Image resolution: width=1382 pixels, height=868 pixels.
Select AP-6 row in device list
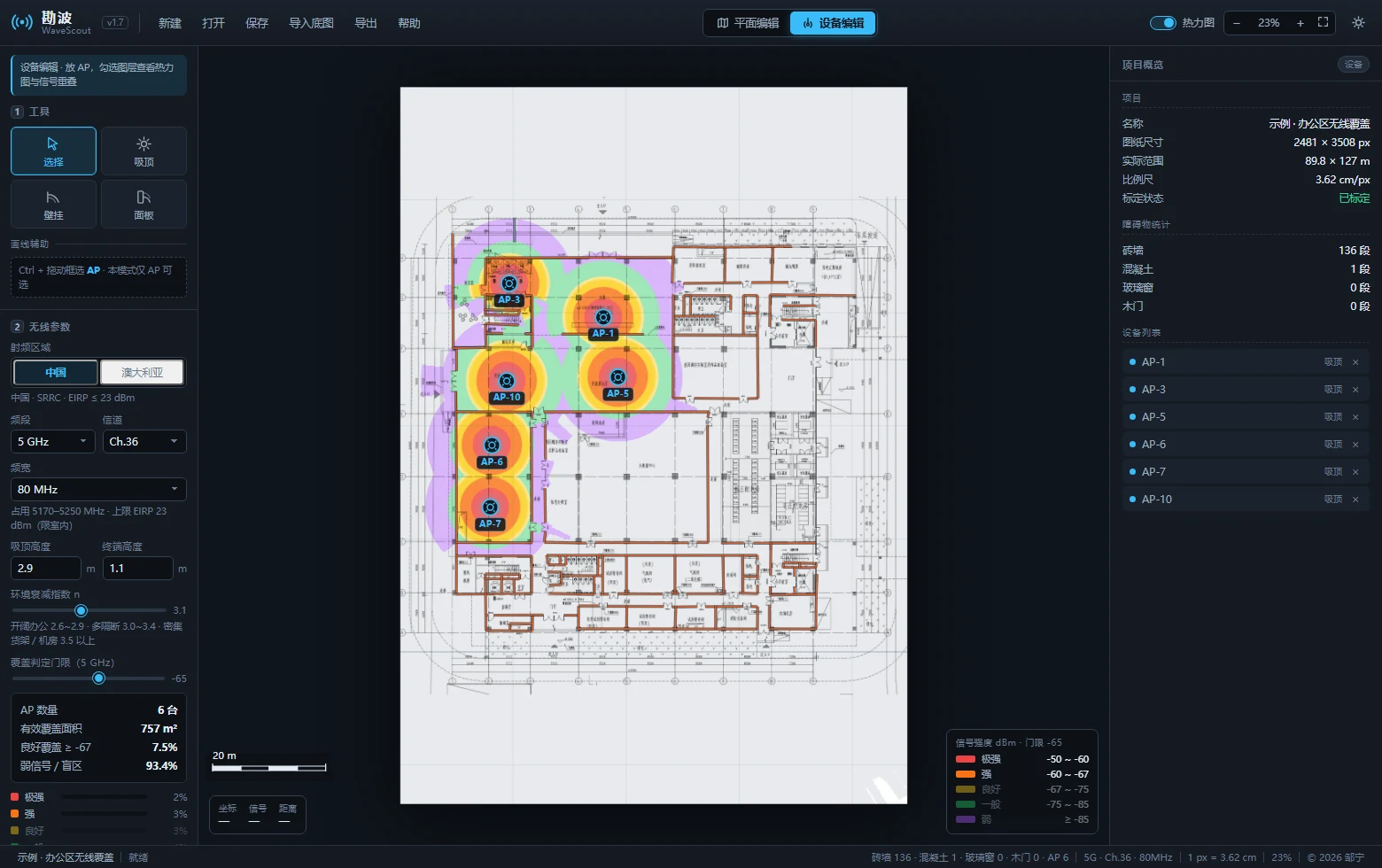coord(1246,445)
